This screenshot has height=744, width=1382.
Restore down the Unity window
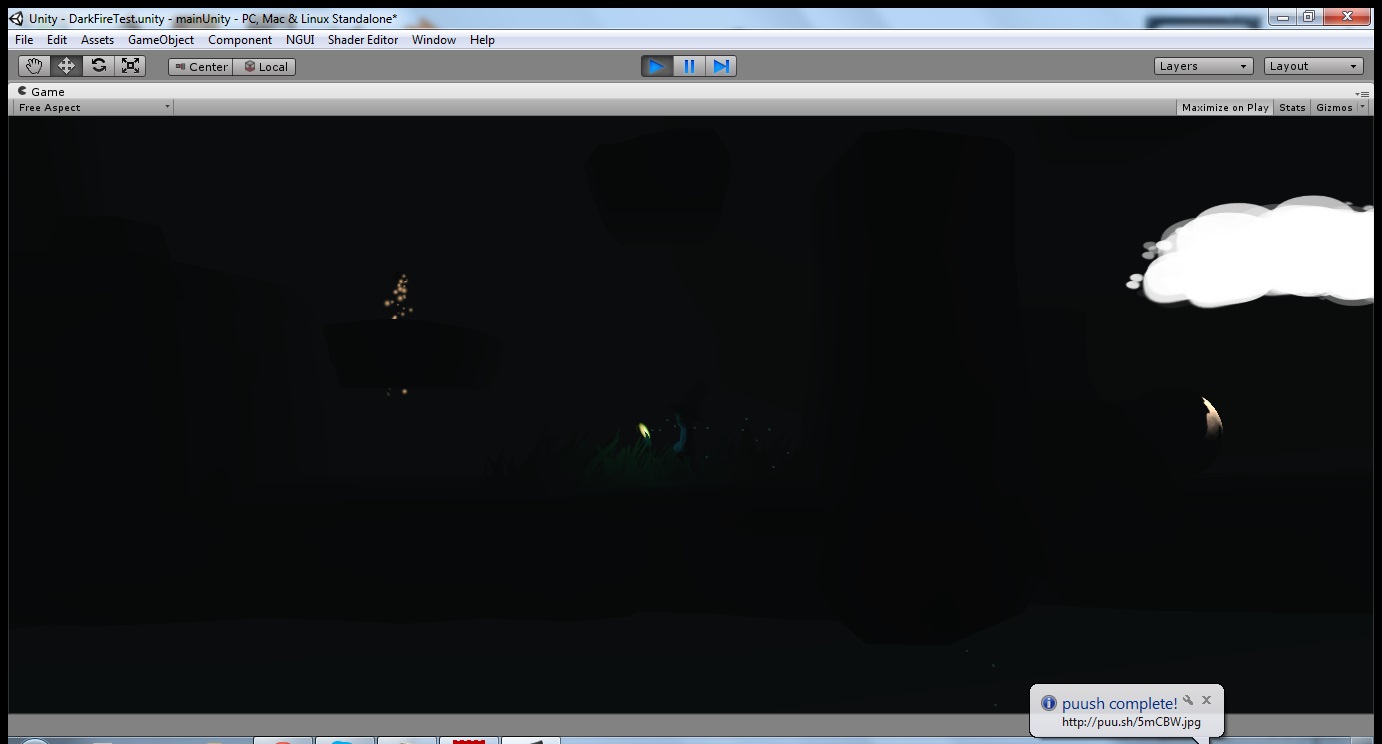1309,17
